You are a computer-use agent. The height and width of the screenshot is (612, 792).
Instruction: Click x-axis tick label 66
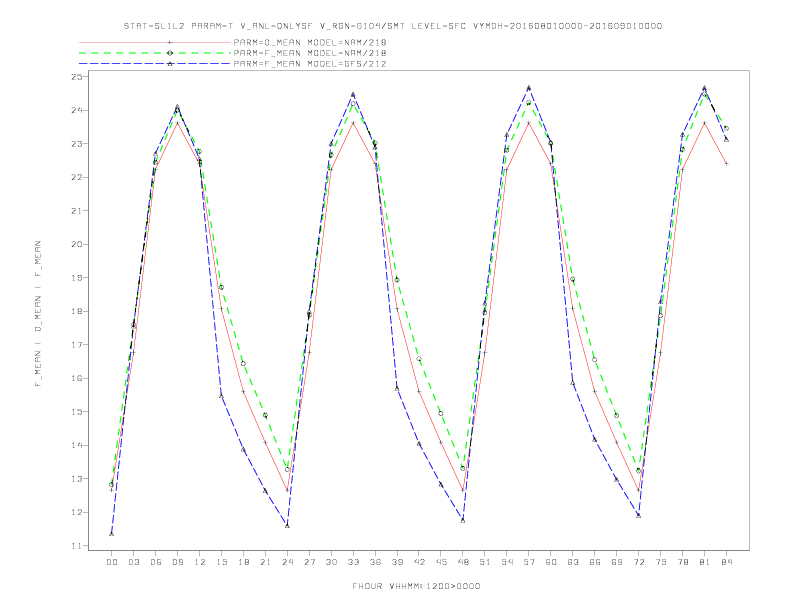click(x=595, y=562)
